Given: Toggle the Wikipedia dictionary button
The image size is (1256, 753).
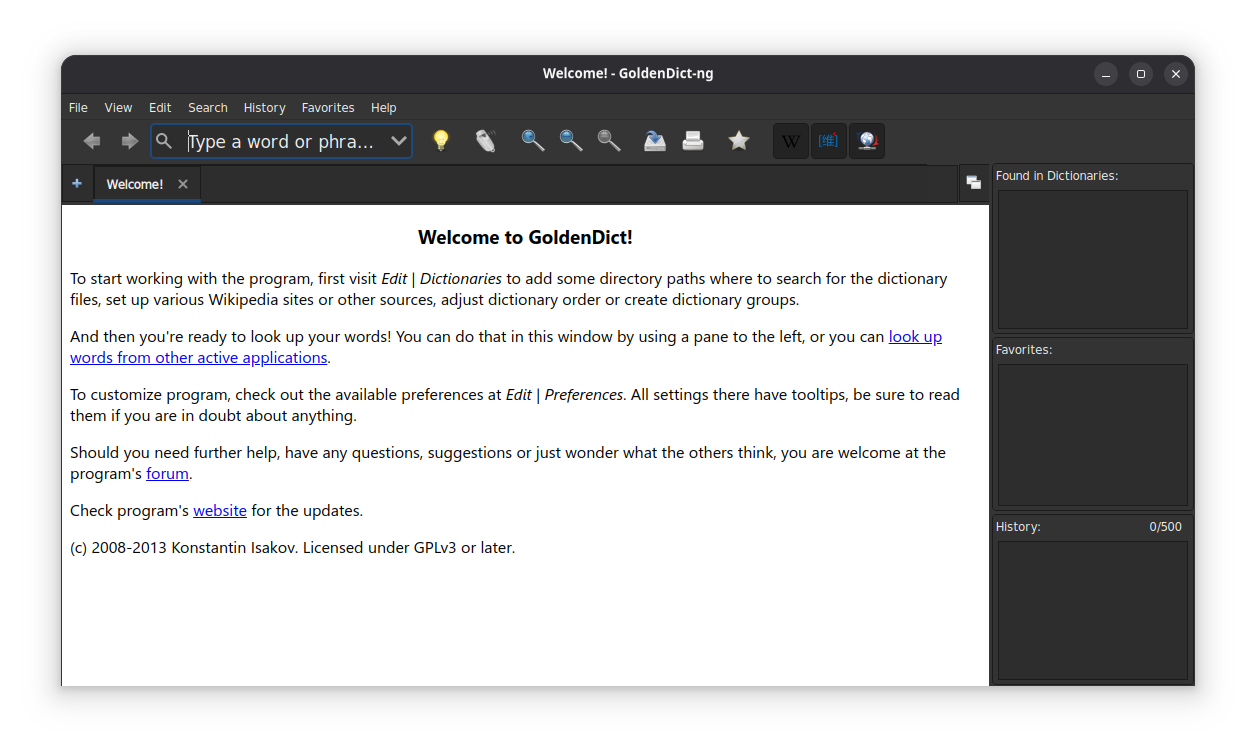Looking at the screenshot, I should 790,141.
